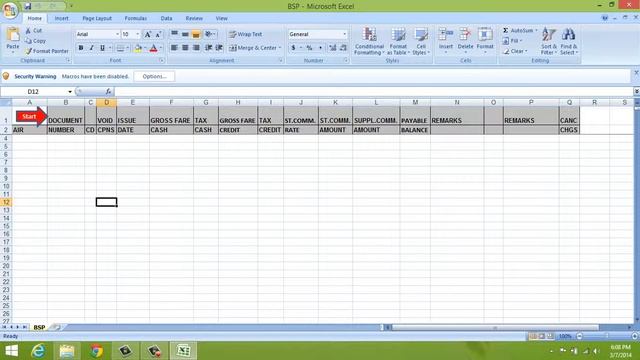Viewport: 640px width, 360px height.
Task: Click the Accounting Number Format dollar icon
Action: pos(293,48)
